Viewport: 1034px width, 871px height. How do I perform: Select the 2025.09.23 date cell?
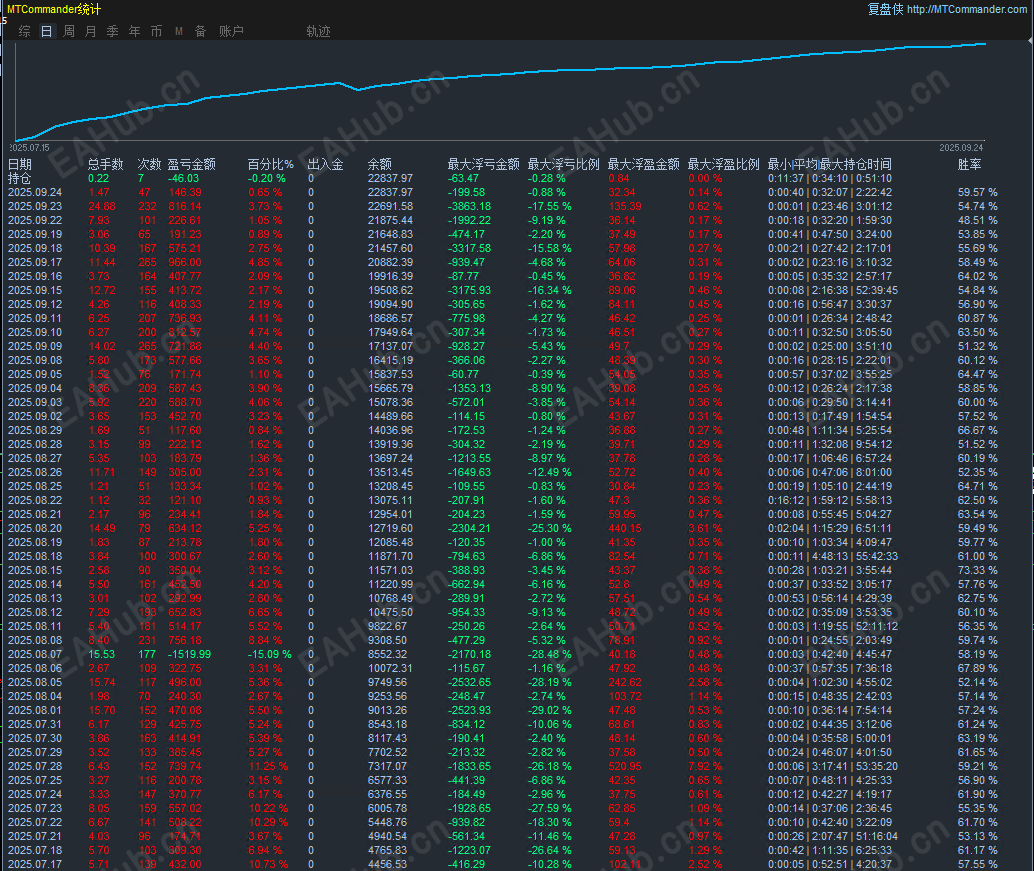coord(35,206)
